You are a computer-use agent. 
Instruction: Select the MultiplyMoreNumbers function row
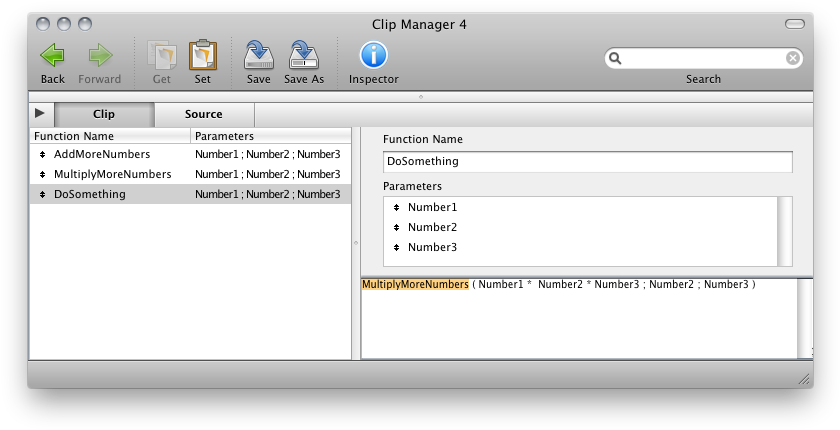coord(112,174)
